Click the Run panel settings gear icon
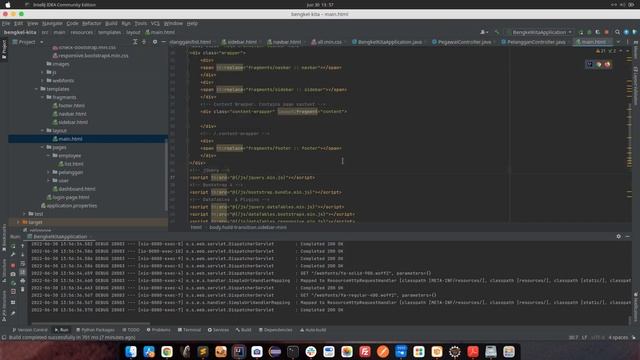640x360 pixels. click(618, 236)
